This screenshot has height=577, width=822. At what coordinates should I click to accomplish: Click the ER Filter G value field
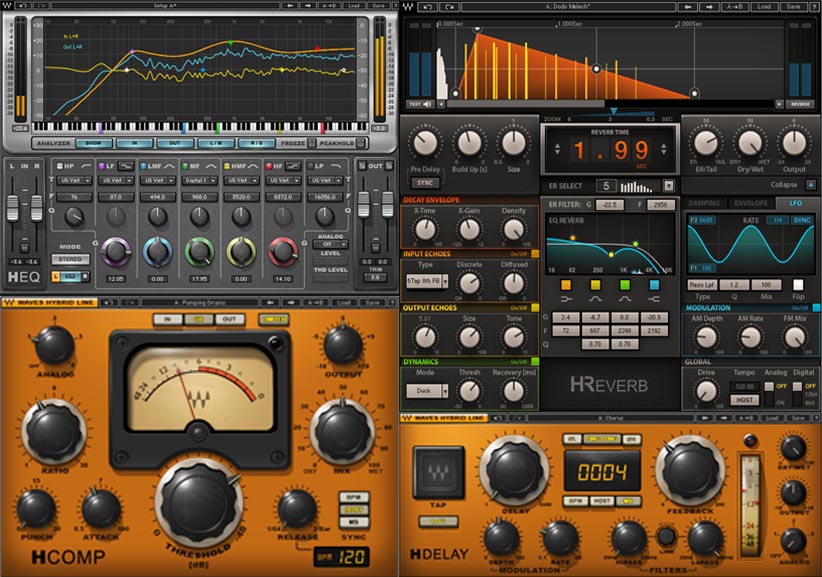coord(609,204)
